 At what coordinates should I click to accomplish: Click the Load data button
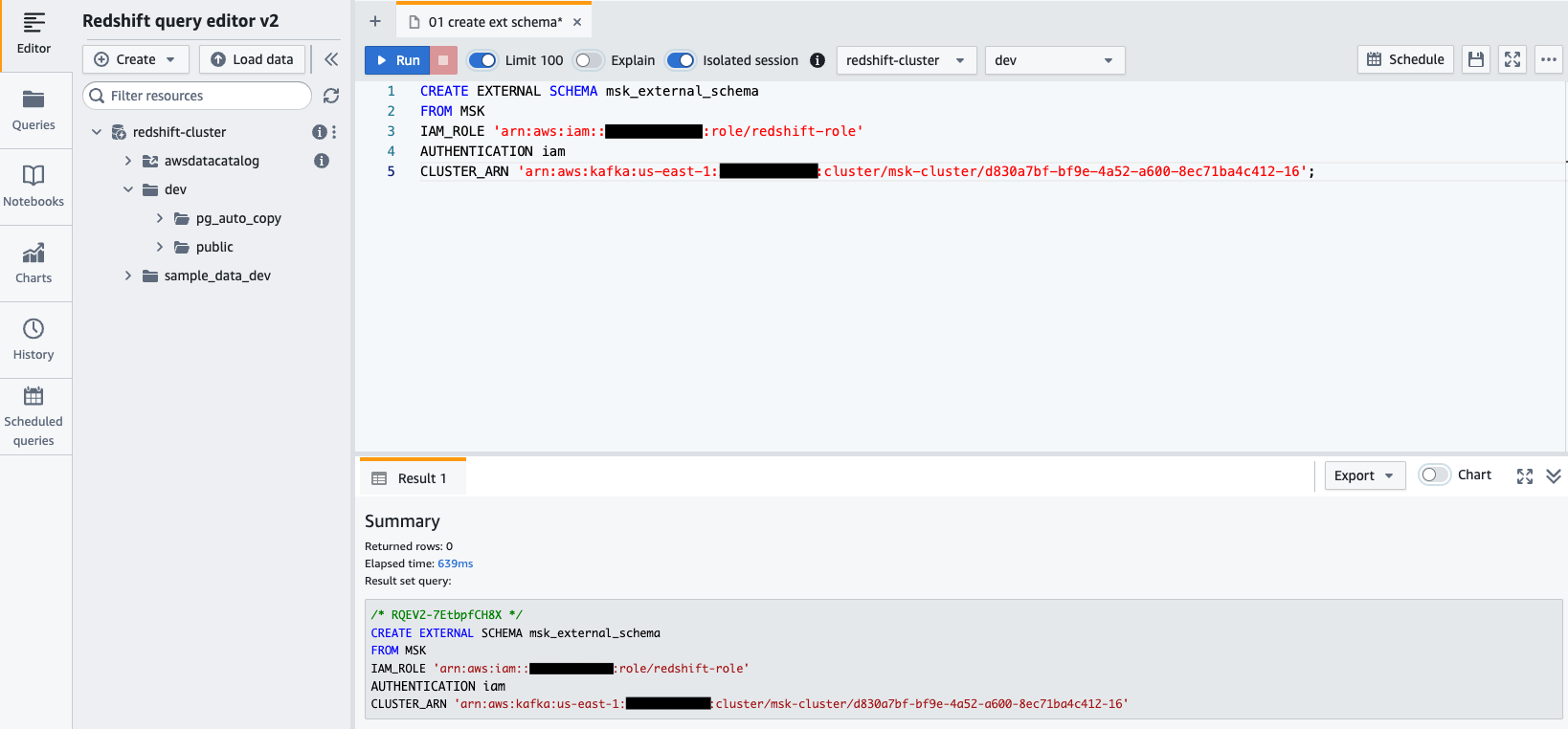click(253, 59)
